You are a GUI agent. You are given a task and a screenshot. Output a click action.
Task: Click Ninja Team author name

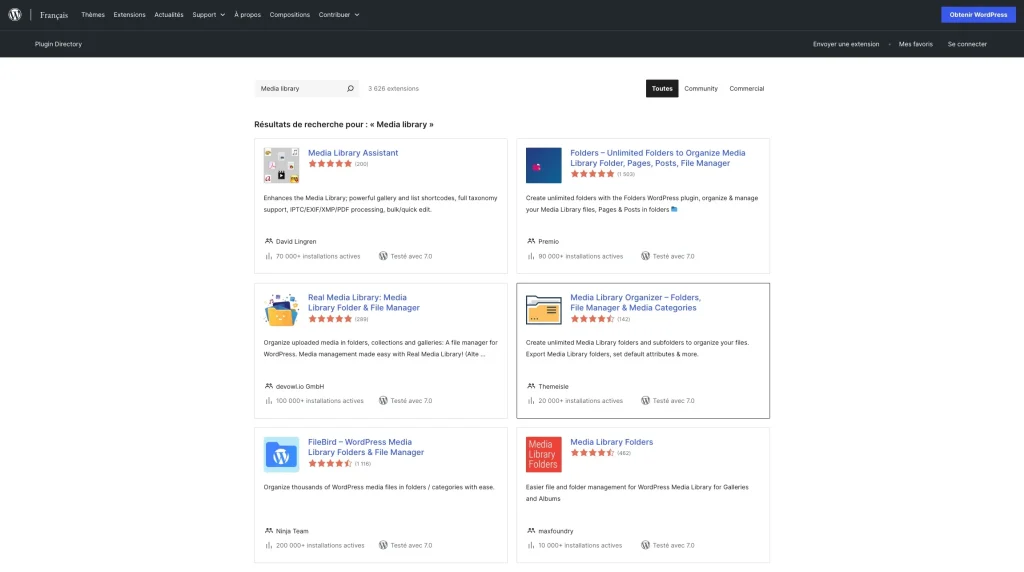(x=292, y=532)
